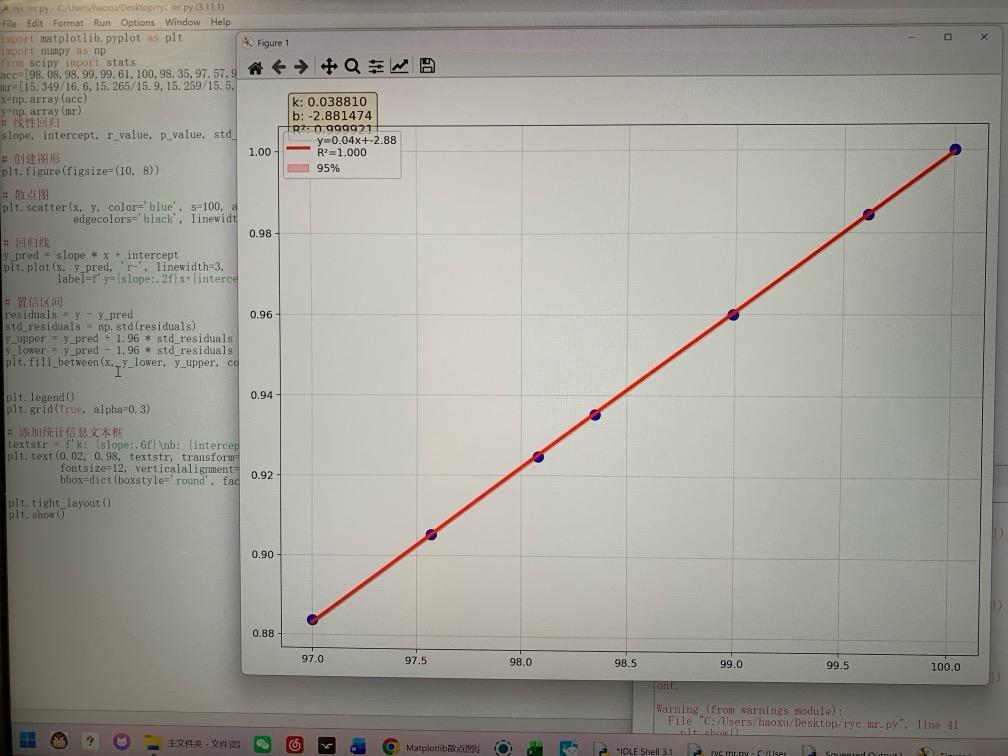Go forward to next view arrow in Figure toolbar

coord(301,67)
